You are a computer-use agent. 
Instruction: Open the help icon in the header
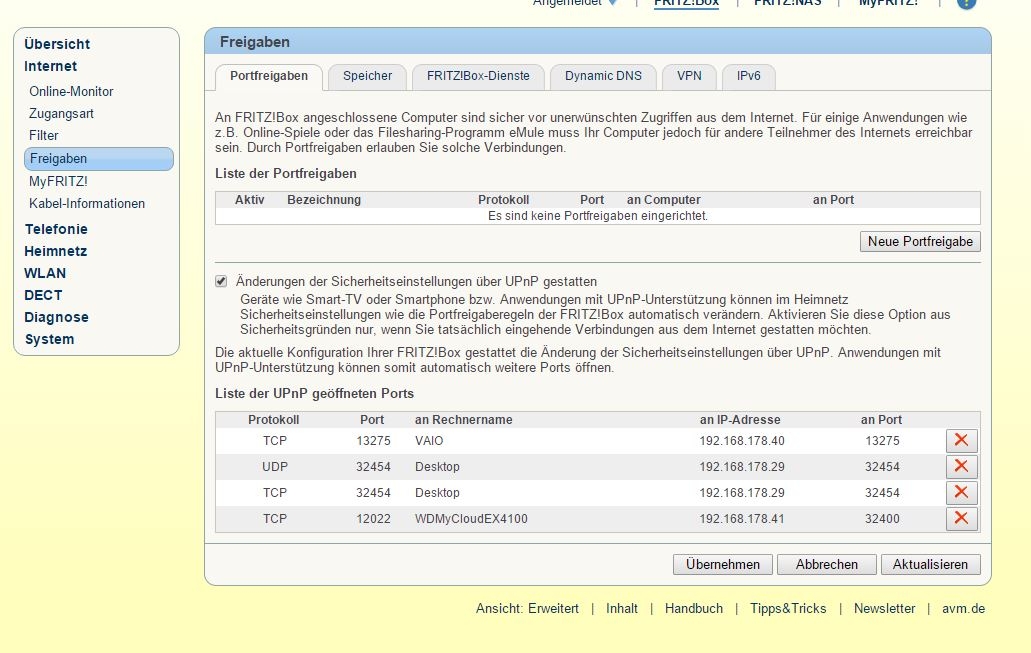tap(966, 3)
